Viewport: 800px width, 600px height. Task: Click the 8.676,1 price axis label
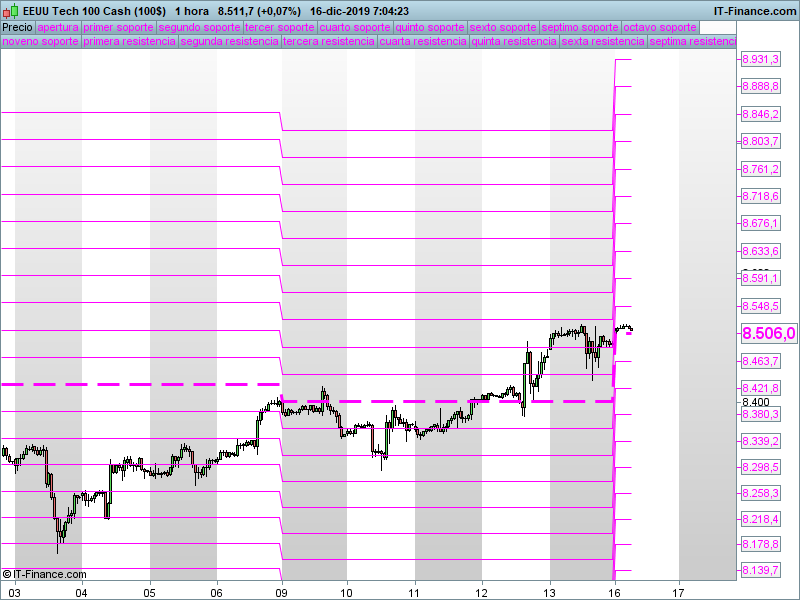[760, 223]
